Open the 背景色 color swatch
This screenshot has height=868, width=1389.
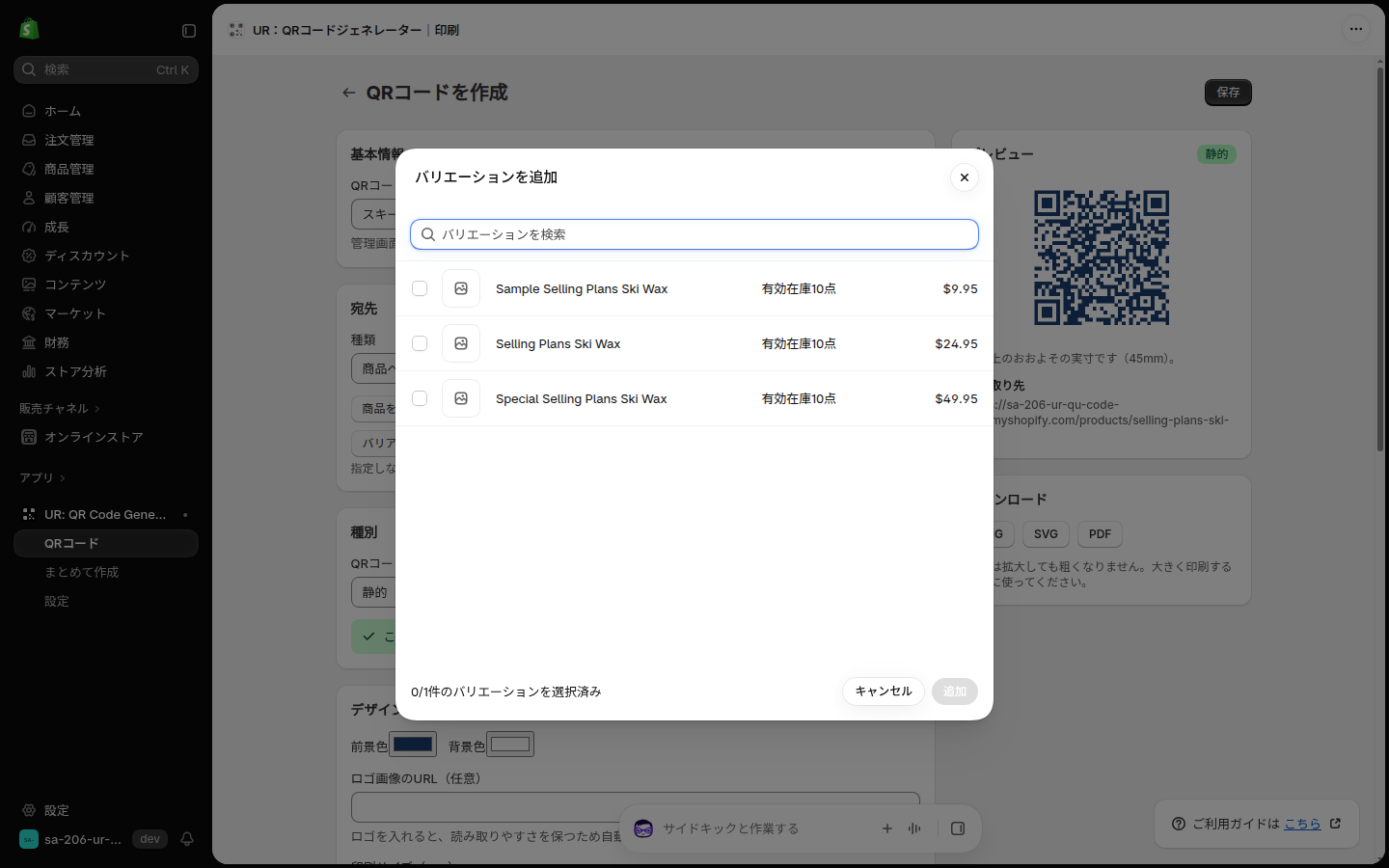(510, 745)
